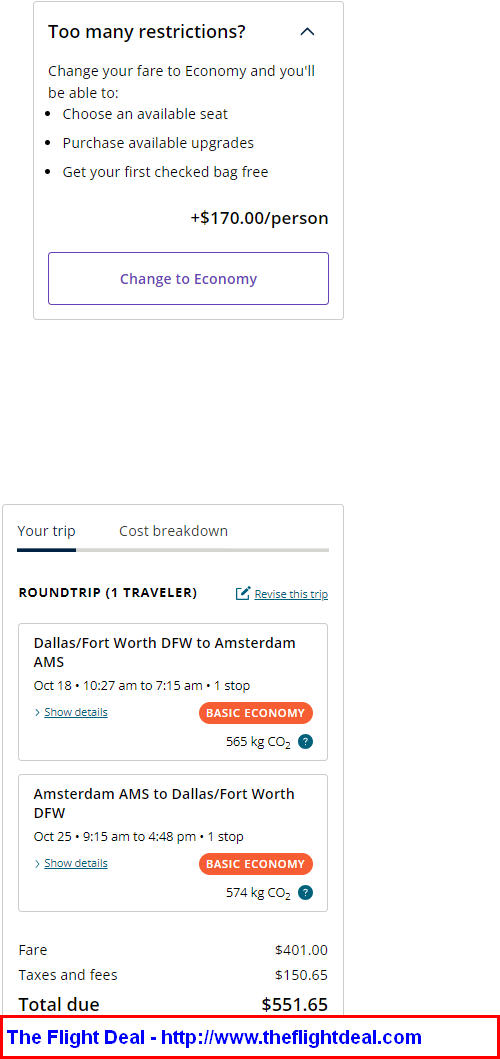500x1059 pixels.
Task: Open the Cost breakdown tab
Action: point(174,531)
